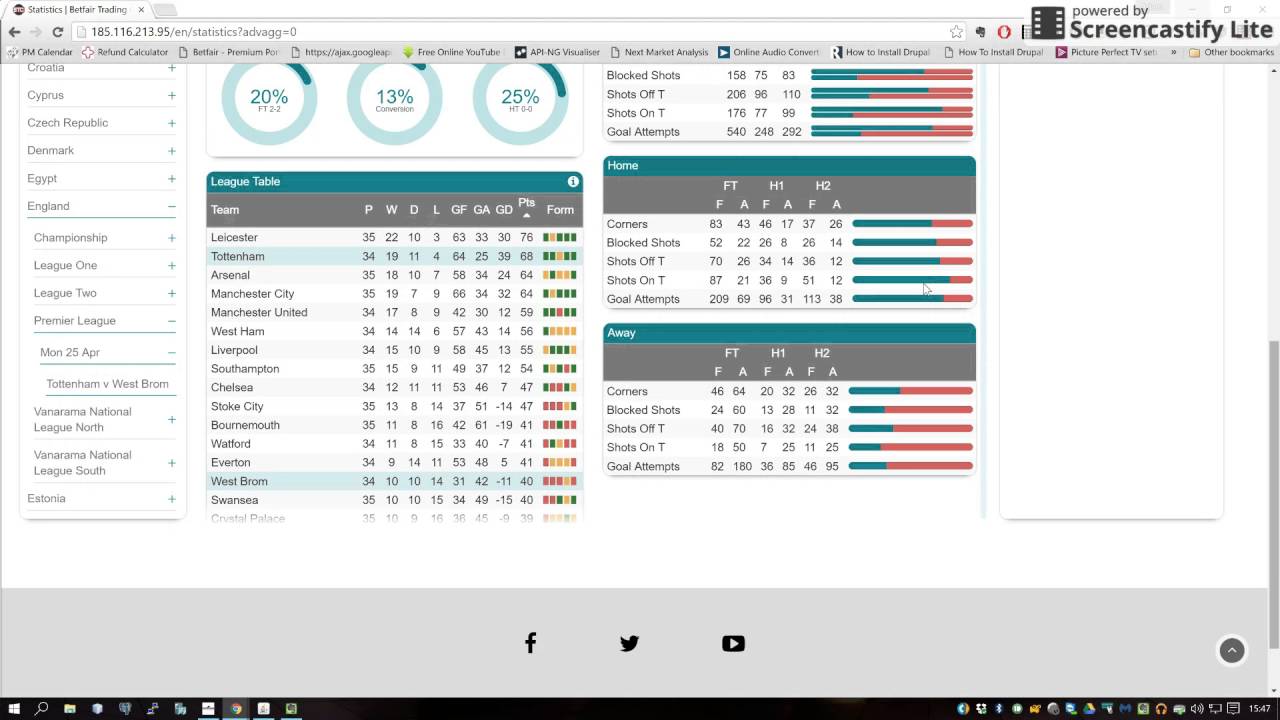Click the Home Corners comparison bar
Screen dimensions: 1280x720
(912, 224)
